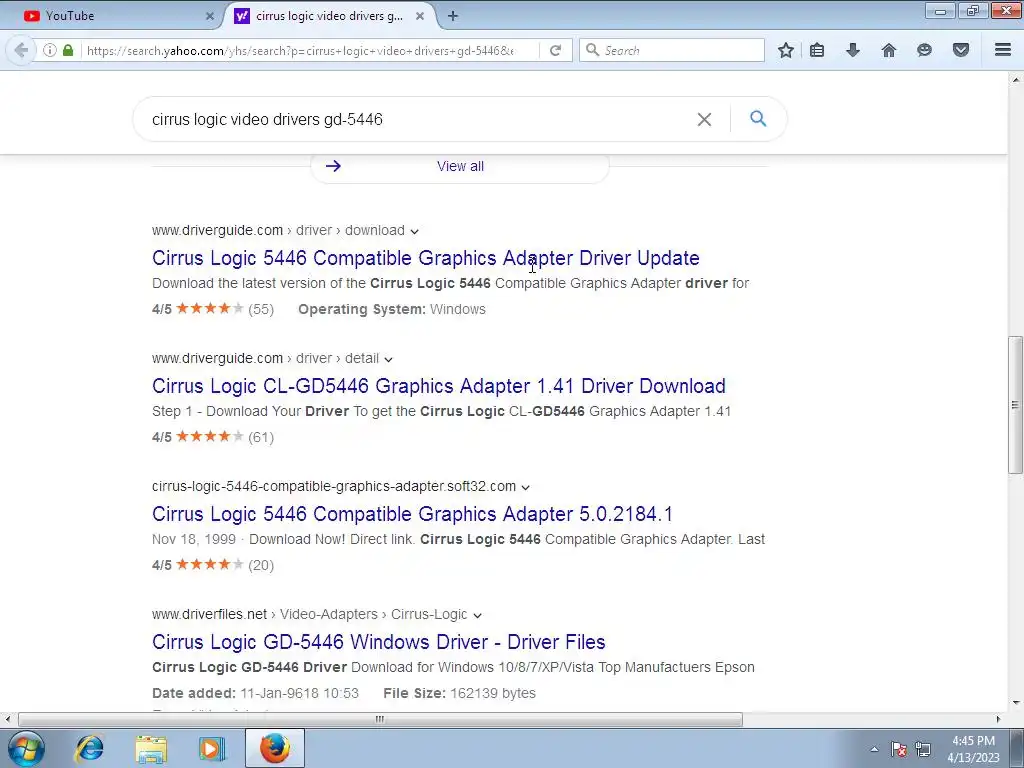The height and width of the screenshot is (768, 1024).
Task: Open Windows Media Player from taskbar
Action: click(212, 748)
